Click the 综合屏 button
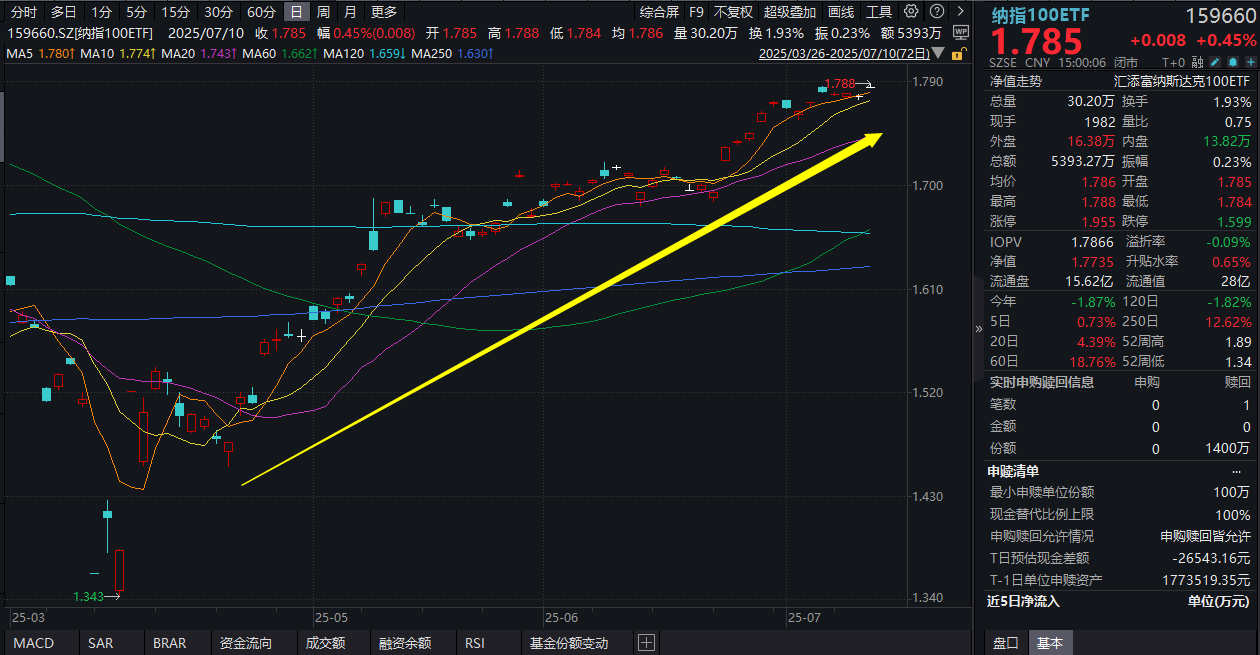Screen dimensions: 1260x655 pyautogui.click(x=659, y=11)
